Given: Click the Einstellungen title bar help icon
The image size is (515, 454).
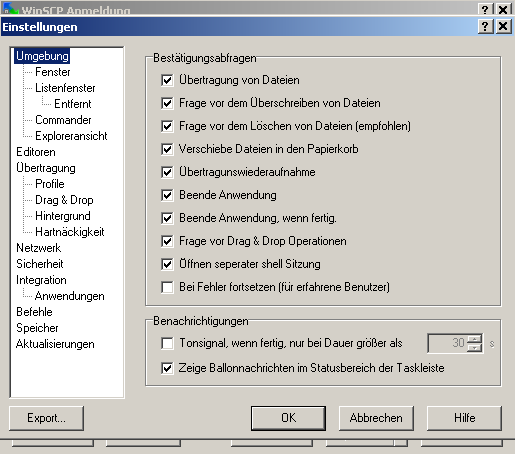Looking at the screenshot, I should click(485, 26).
